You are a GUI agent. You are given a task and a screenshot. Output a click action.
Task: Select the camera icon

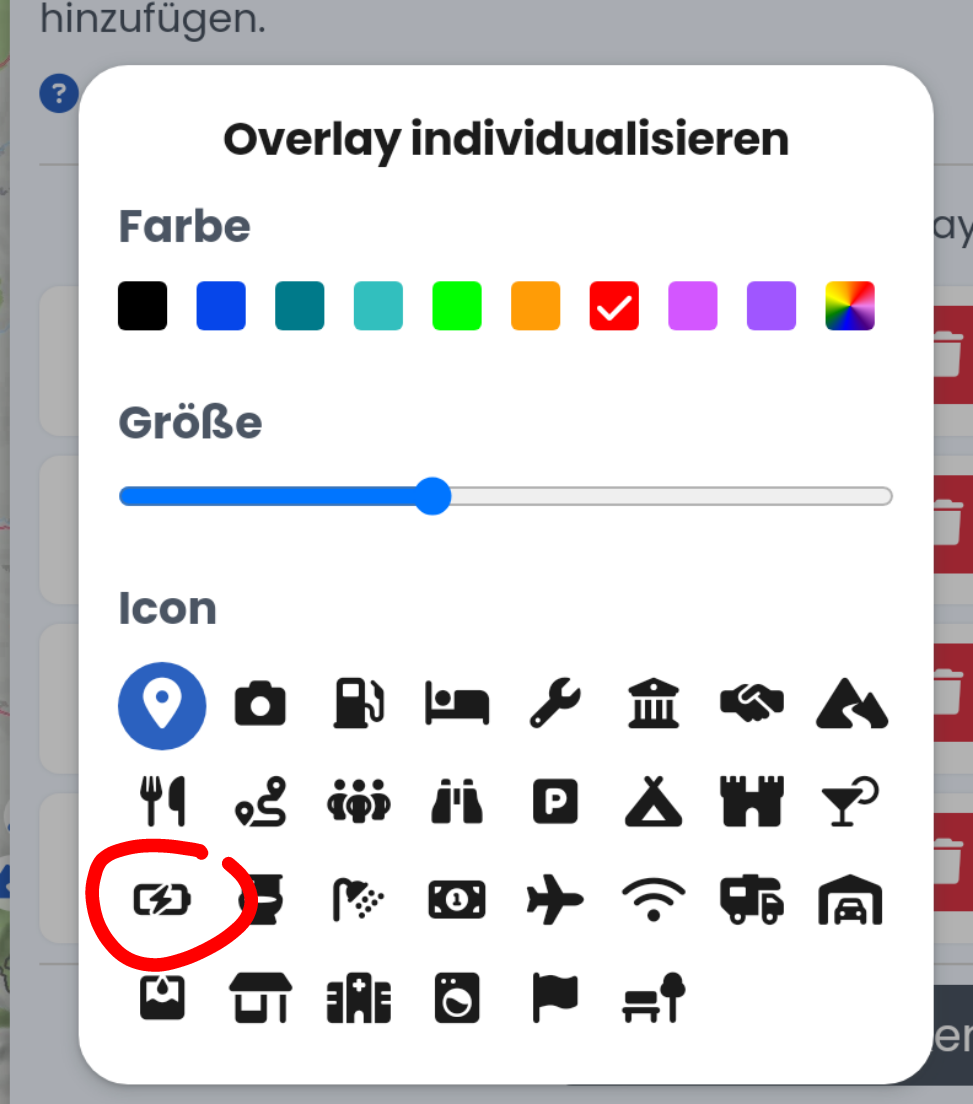tap(260, 703)
